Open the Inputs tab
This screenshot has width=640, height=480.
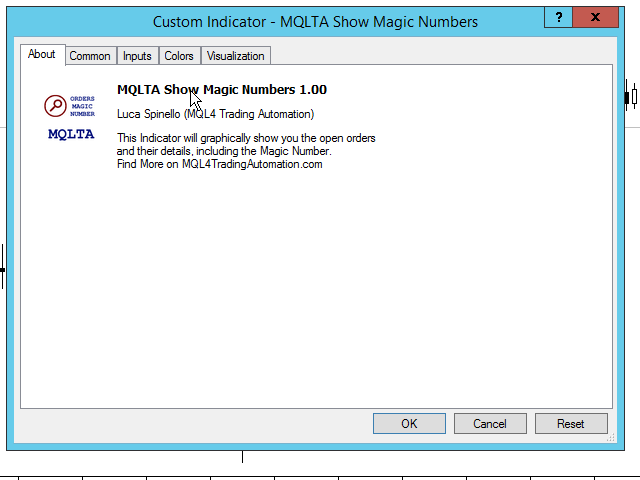coord(137,56)
